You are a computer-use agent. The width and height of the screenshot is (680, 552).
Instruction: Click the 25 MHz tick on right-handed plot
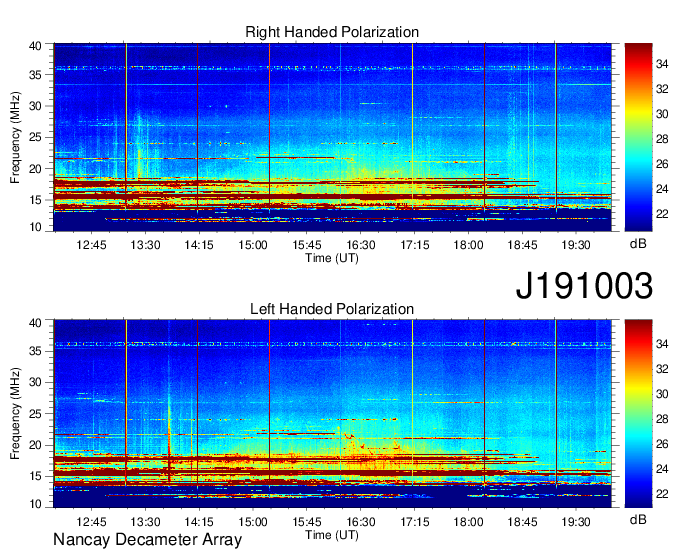35,137
